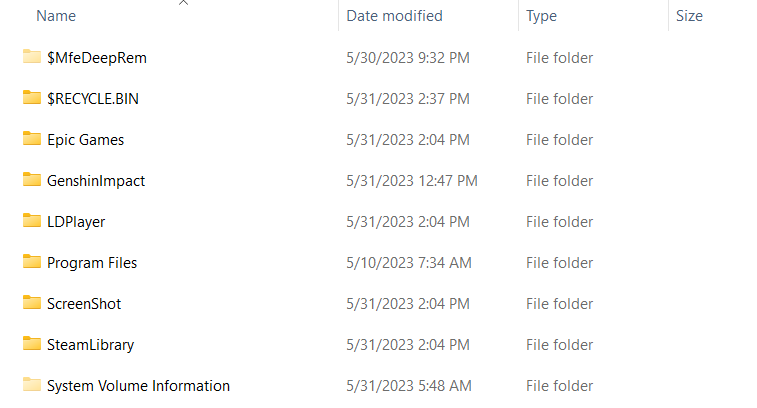Click the SteamLibrary folder icon
The image size is (757, 408).
(x=32, y=344)
